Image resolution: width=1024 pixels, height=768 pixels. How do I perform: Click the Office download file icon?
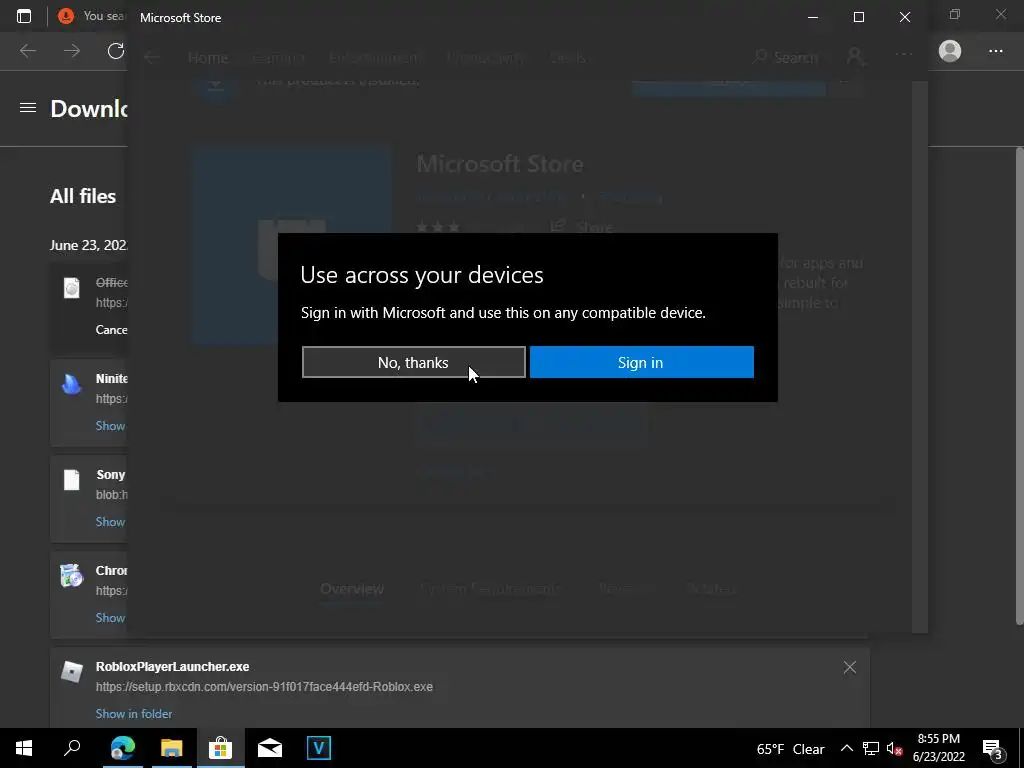pos(71,288)
